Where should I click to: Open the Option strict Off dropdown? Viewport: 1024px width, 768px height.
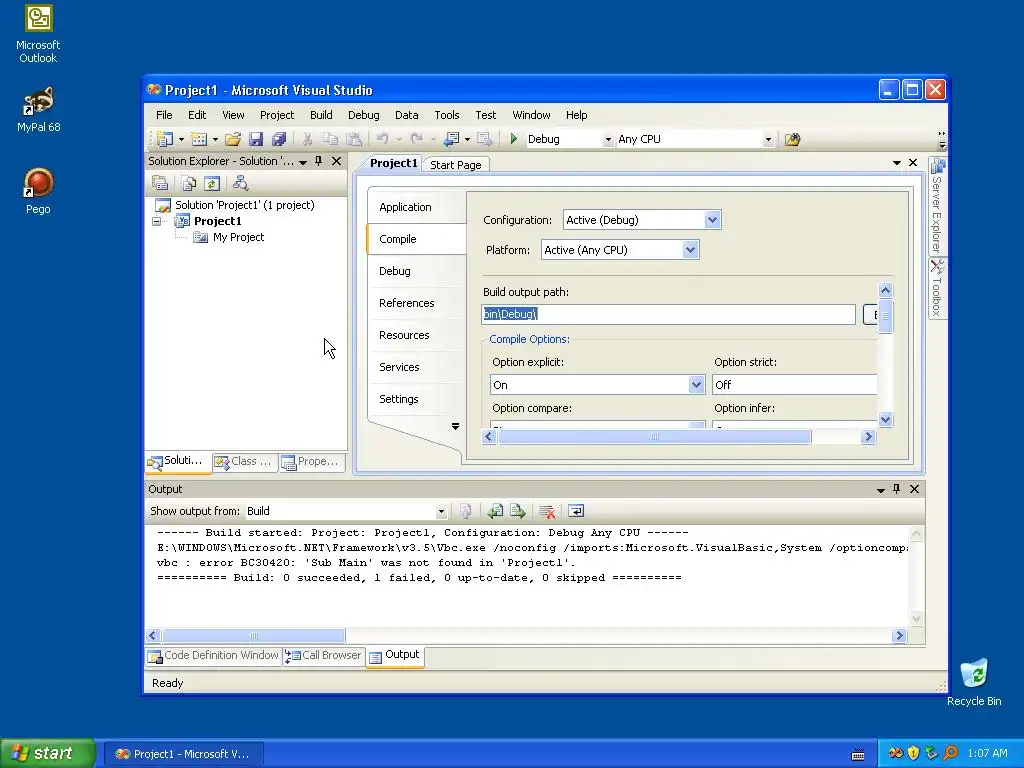pyautogui.click(x=795, y=385)
